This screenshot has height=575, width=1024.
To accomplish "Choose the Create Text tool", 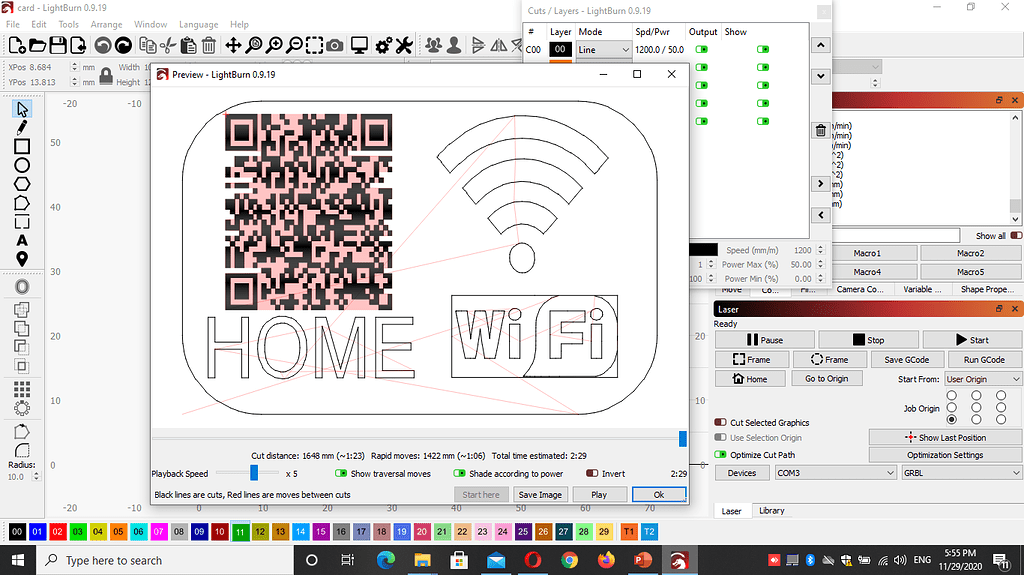I will (x=21, y=240).
